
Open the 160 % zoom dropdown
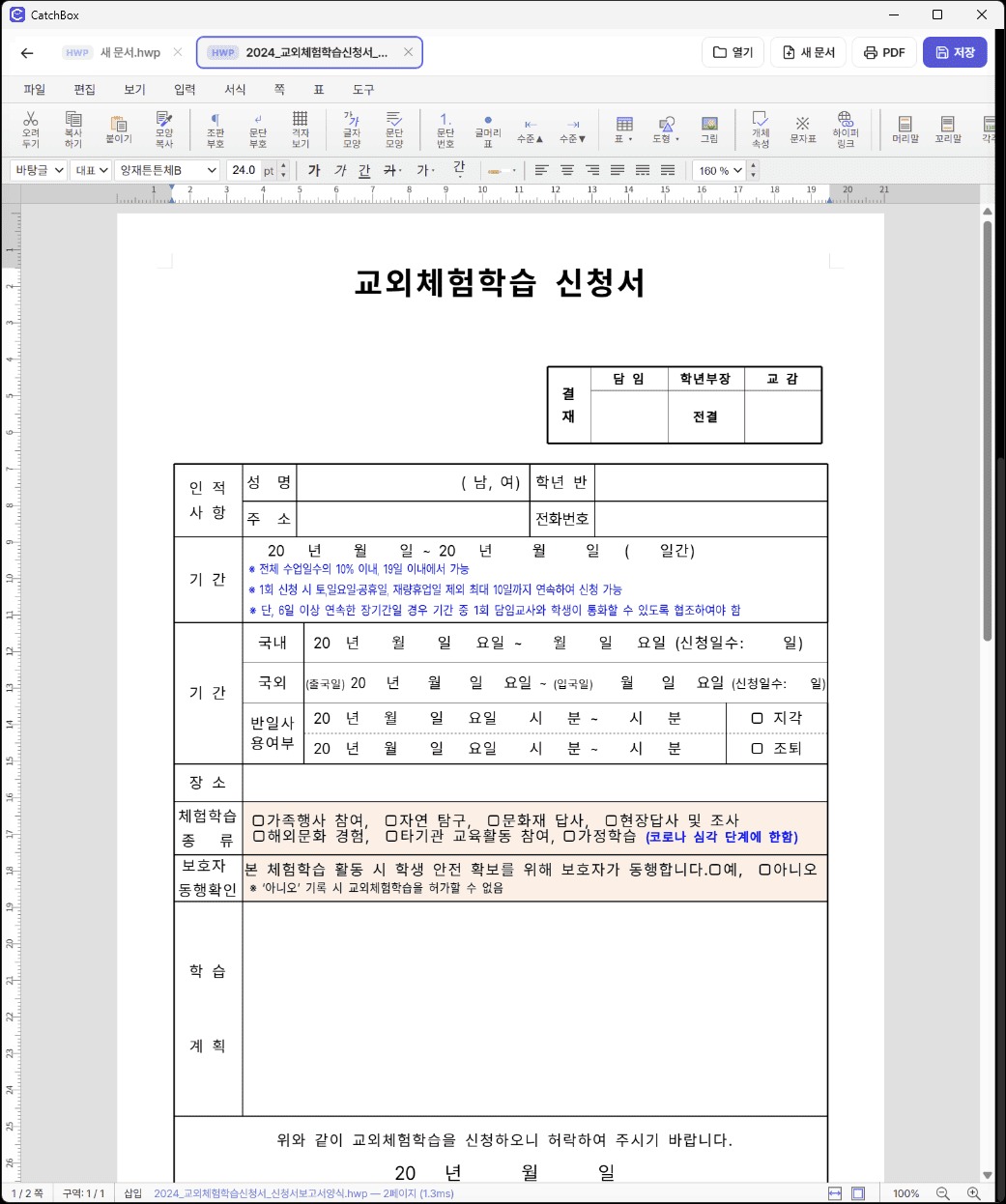click(x=720, y=170)
